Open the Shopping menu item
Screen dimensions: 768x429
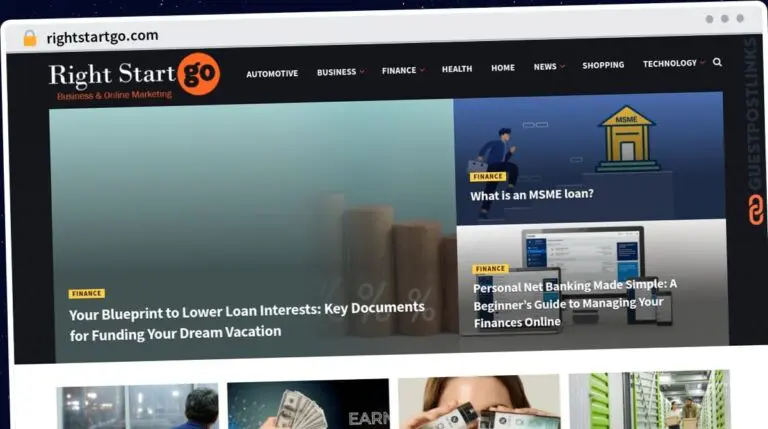603,65
